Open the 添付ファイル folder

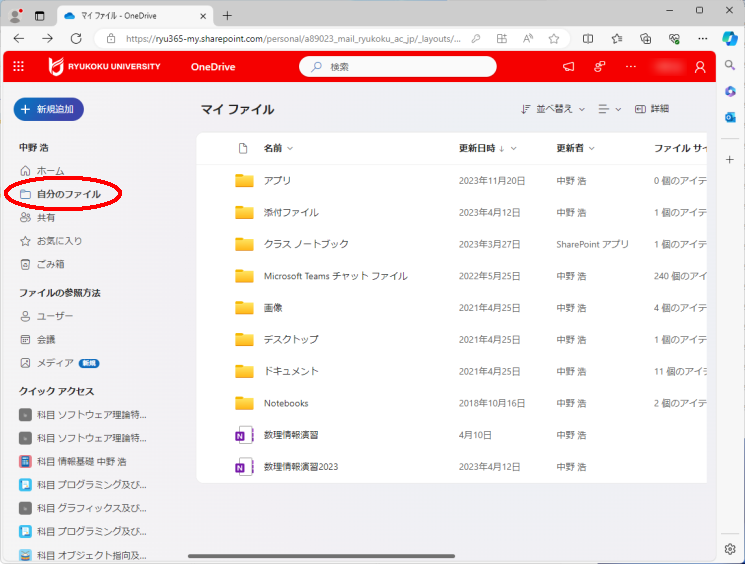tap(291, 212)
